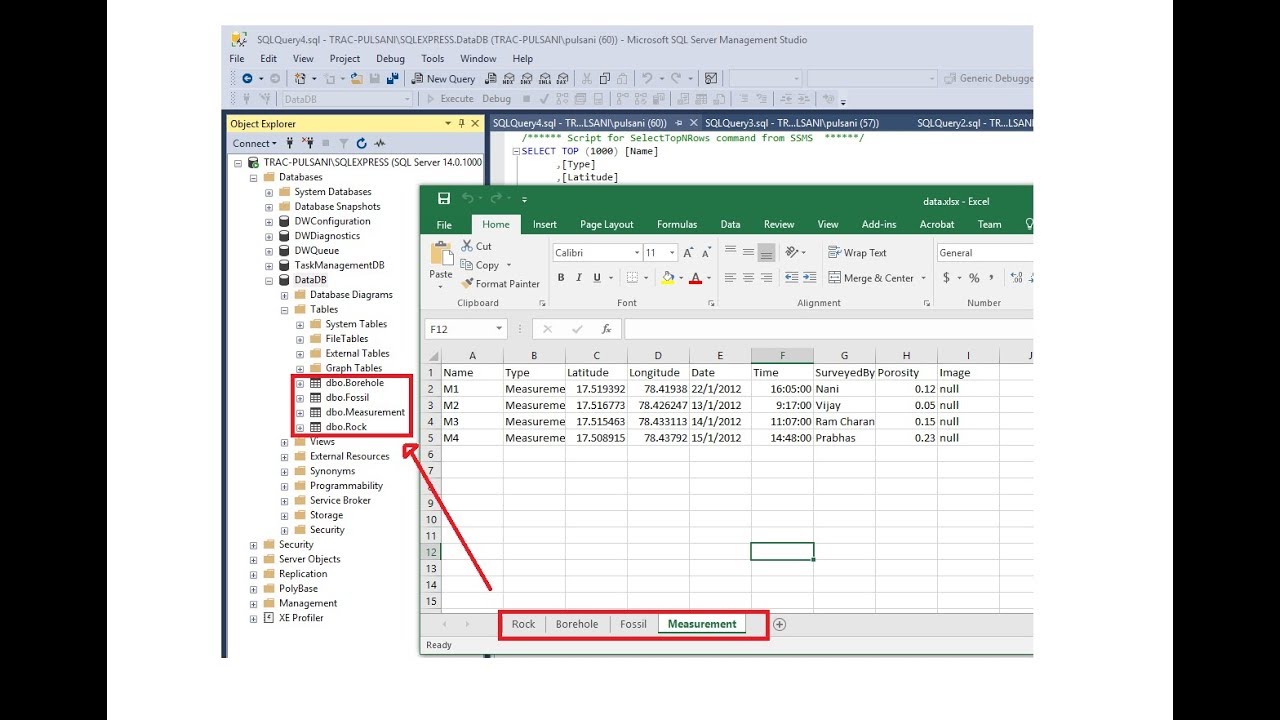
Task: Expand the dbo.Borehole table node
Action: tap(300, 383)
